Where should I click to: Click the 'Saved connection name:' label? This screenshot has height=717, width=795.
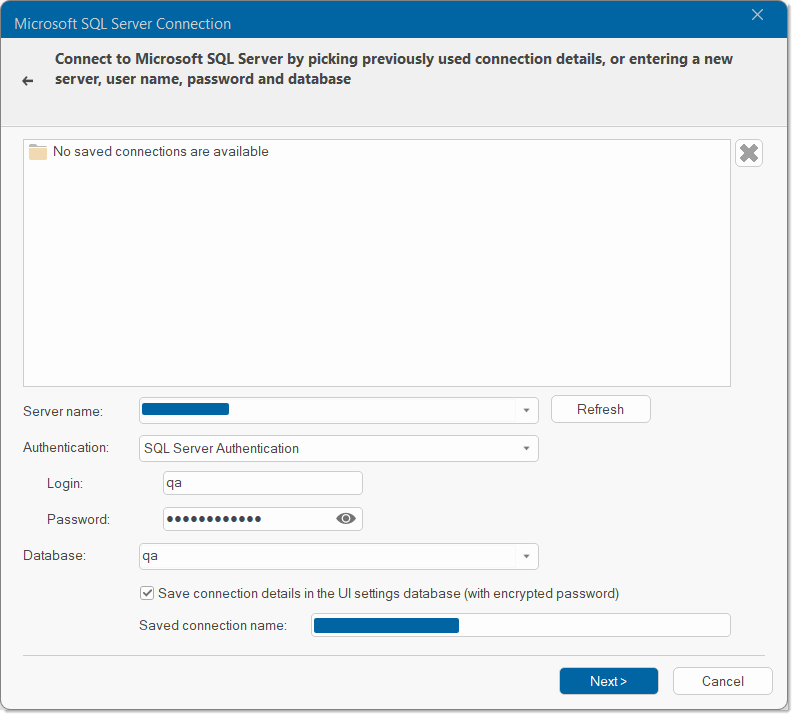click(x=213, y=627)
